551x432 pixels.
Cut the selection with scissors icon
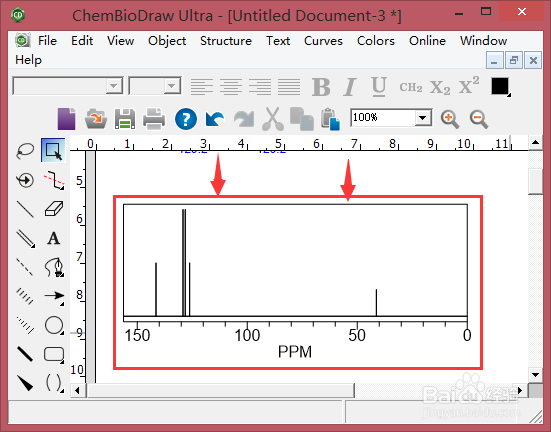pos(273,119)
